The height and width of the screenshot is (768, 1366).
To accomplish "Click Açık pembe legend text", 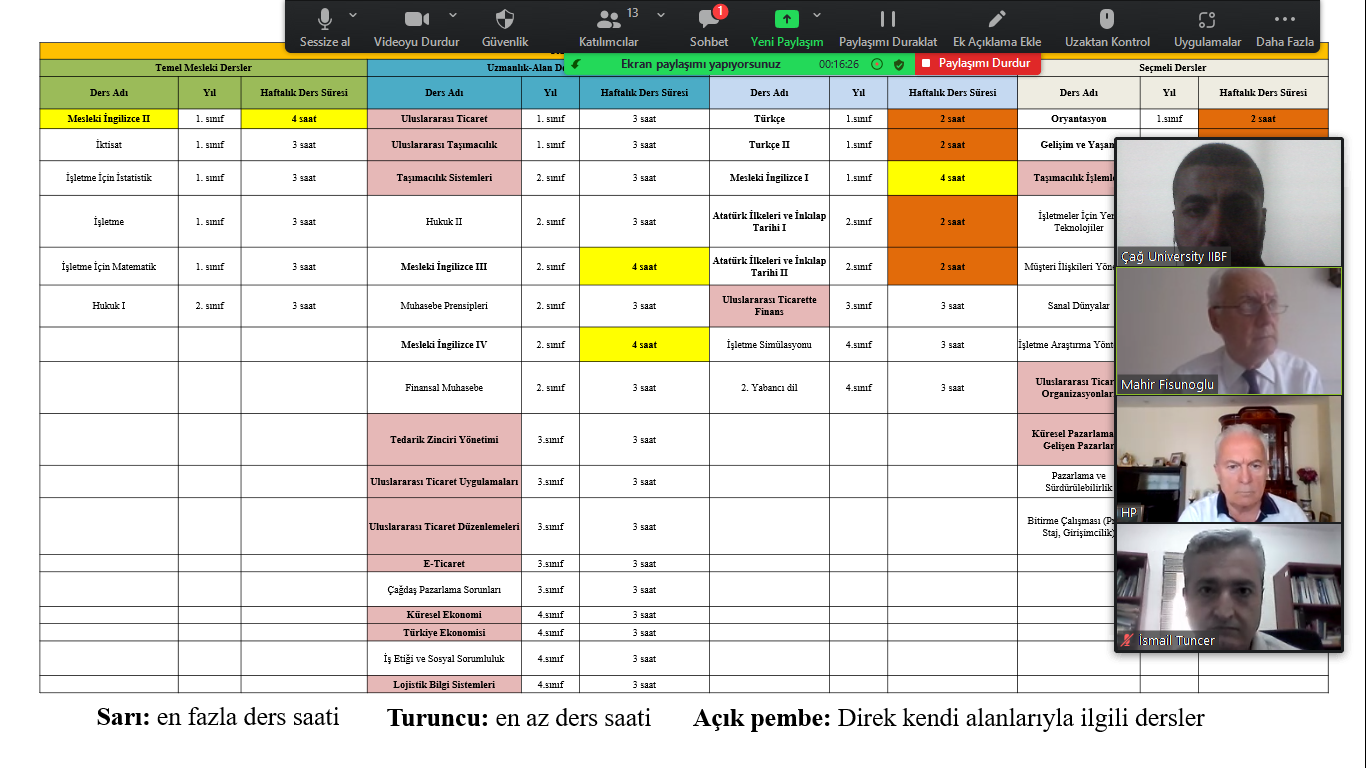I will (x=949, y=717).
